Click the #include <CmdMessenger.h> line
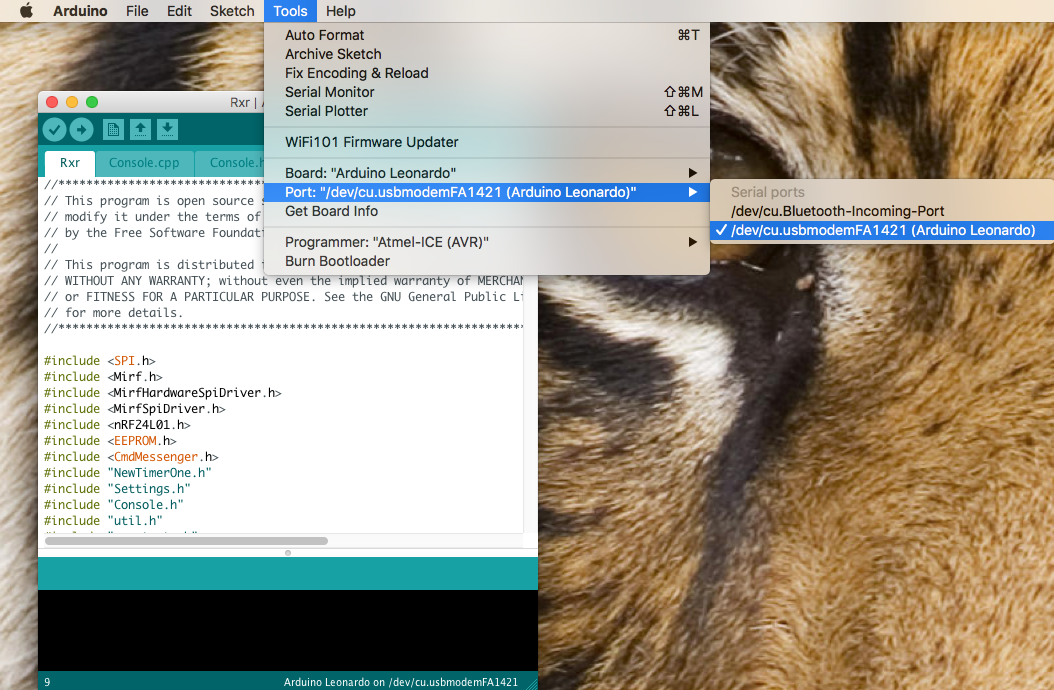 pos(131,457)
